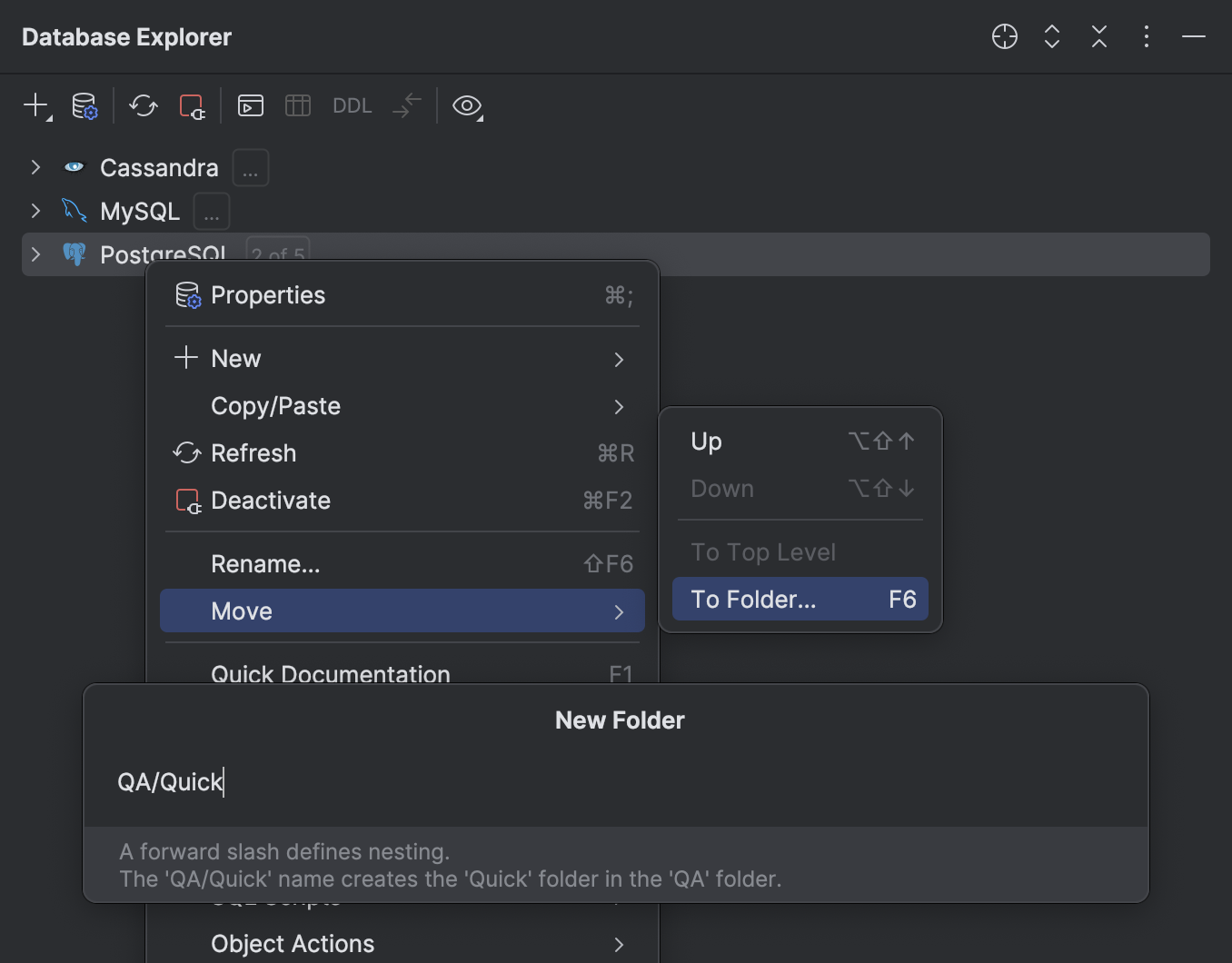
Task: Open Data Source Properties toolbar icon
Action: [84, 105]
